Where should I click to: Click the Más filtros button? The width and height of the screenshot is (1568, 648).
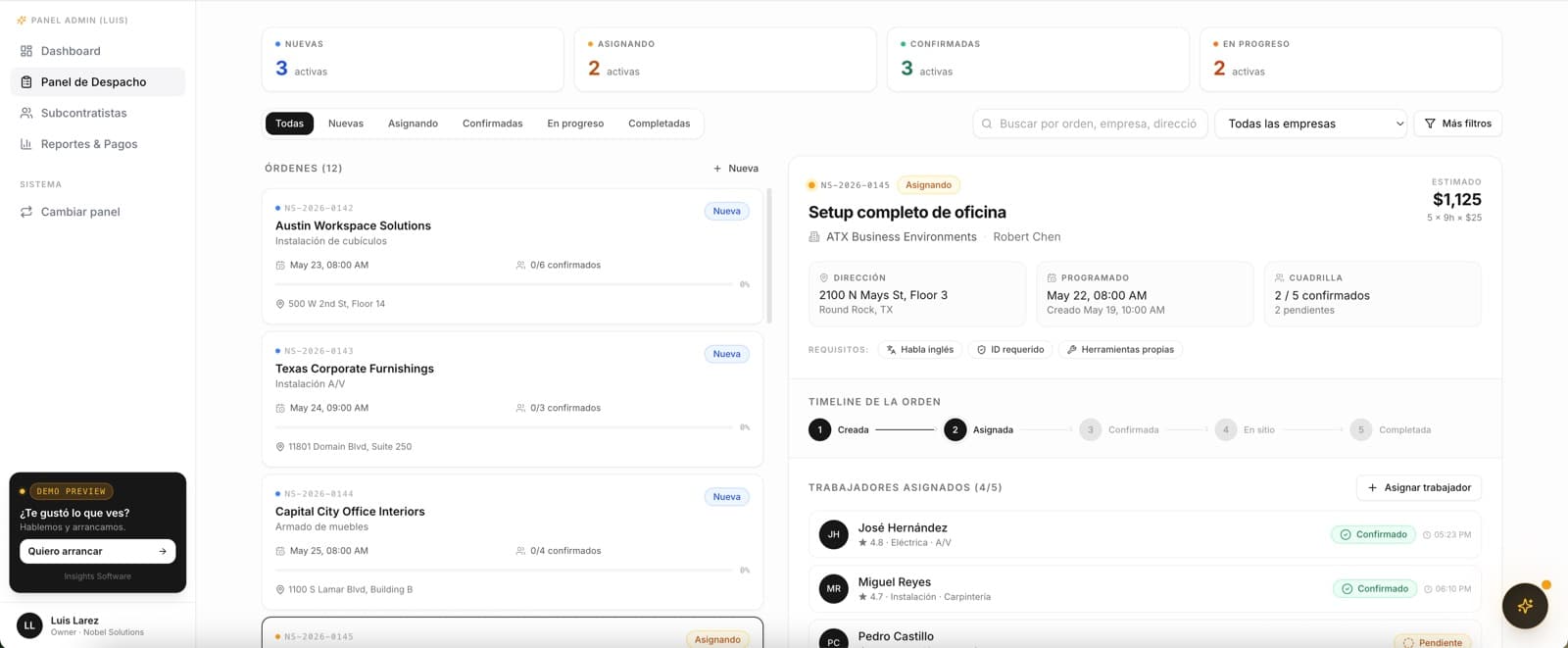(x=1457, y=124)
